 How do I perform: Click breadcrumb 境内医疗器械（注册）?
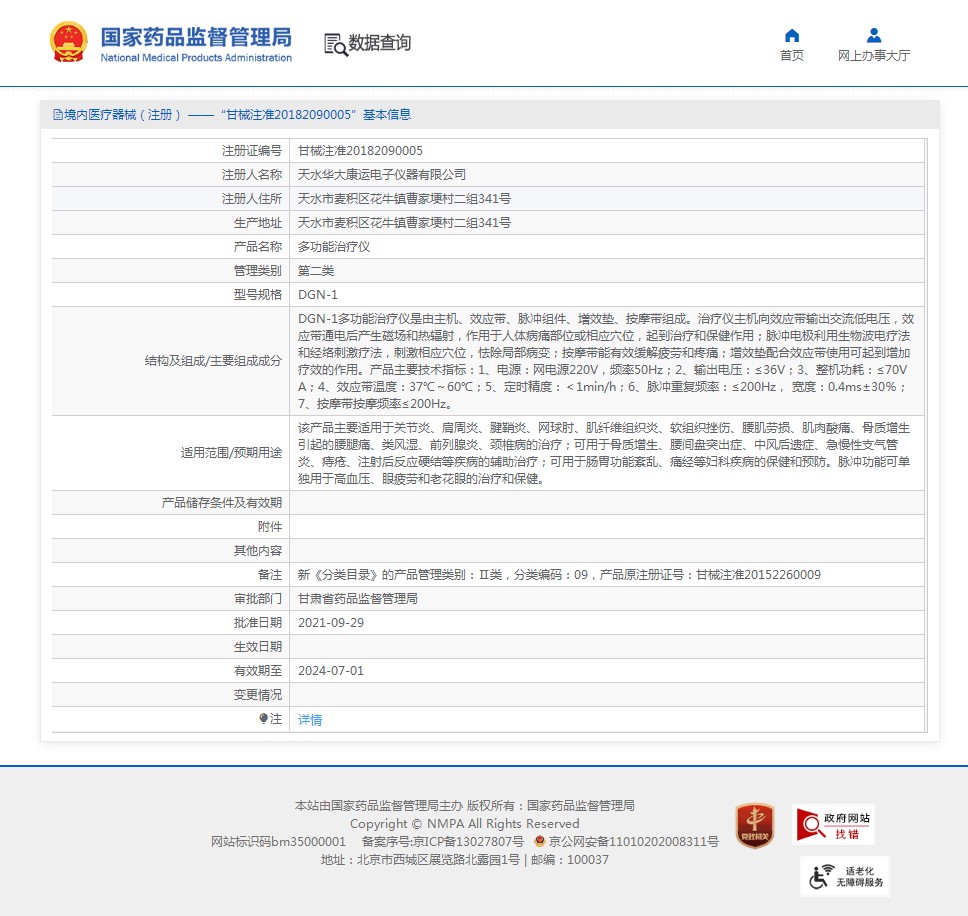[122, 115]
